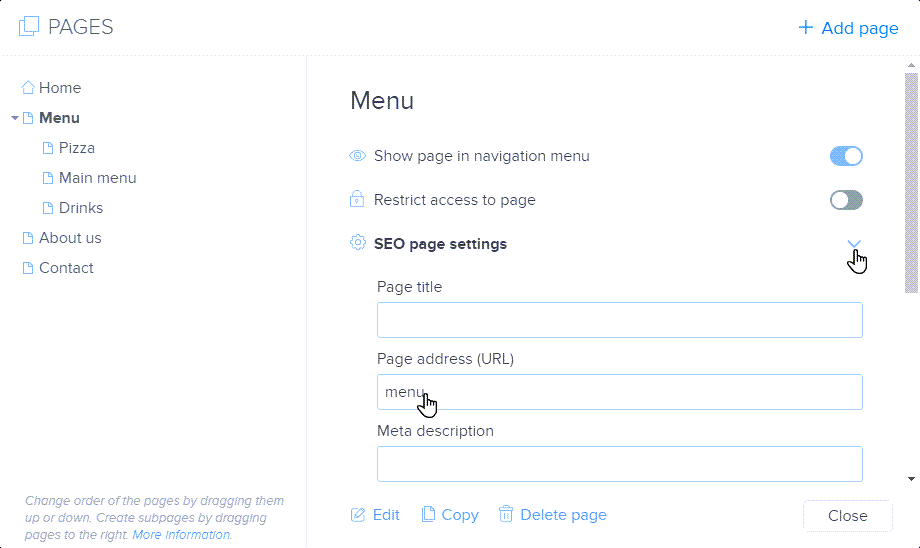Click the vertical scrollbar thumb
Screen dimensions: 920x548
pos(911,182)
